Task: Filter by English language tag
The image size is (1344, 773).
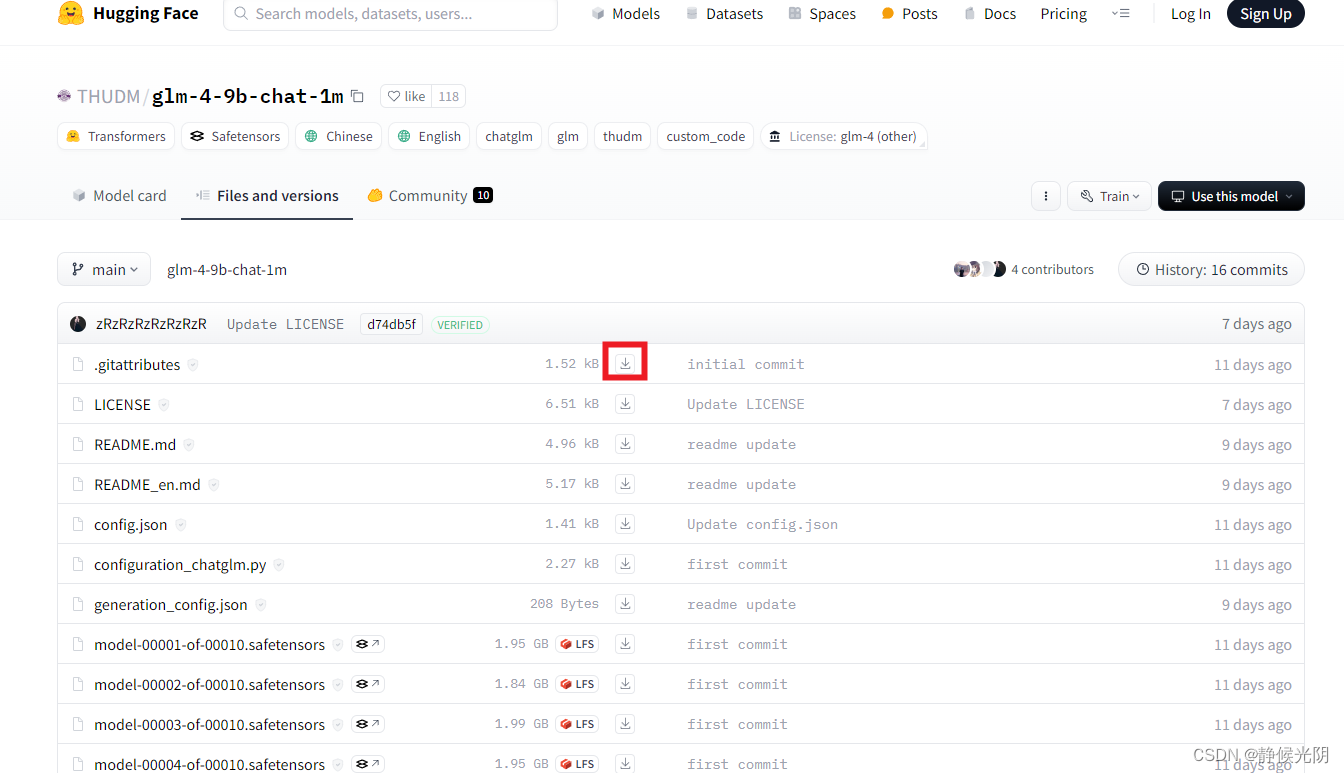Action: click(429, 136)
